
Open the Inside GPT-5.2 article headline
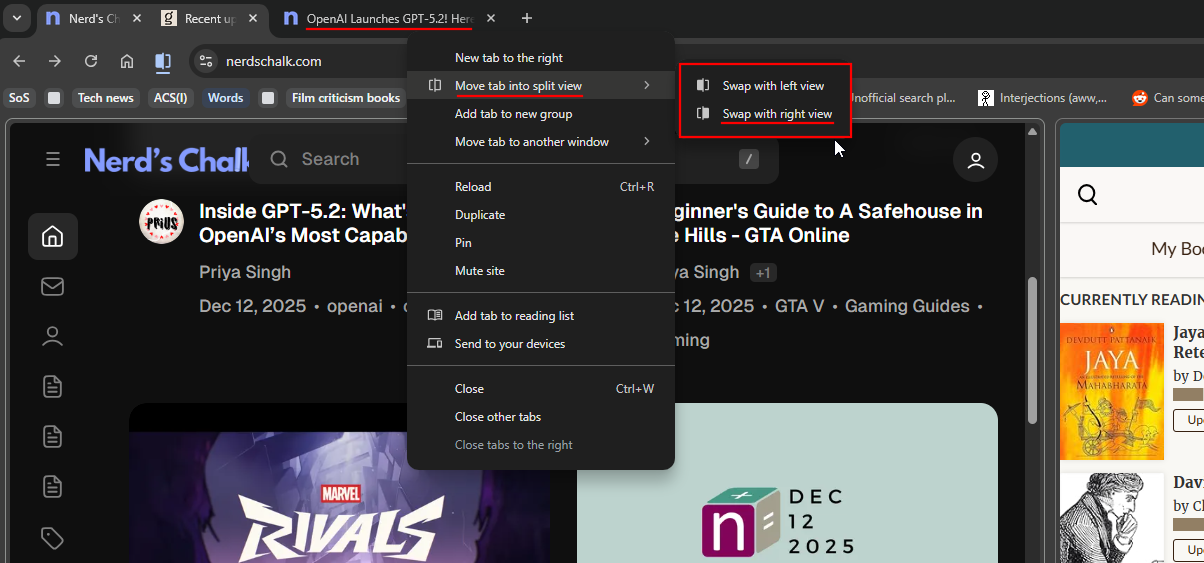click(305, 223)
